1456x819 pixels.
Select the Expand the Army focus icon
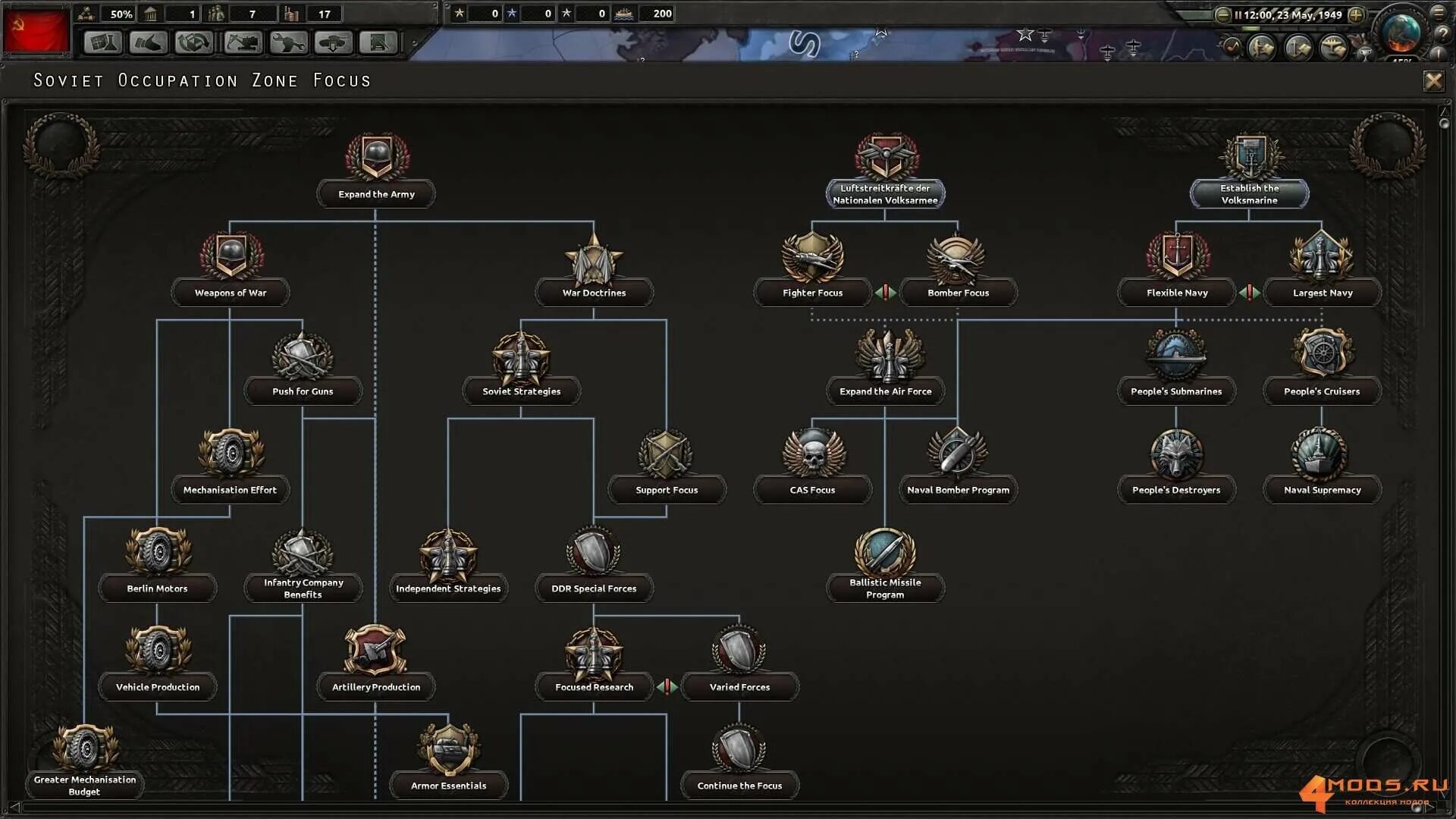click(377, 157)
